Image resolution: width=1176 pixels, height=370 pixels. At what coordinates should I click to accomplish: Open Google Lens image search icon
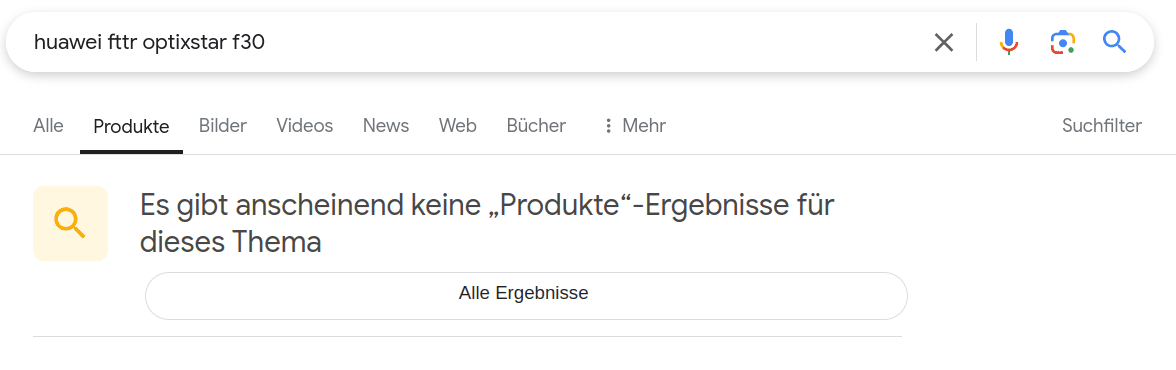[1063, 42]
